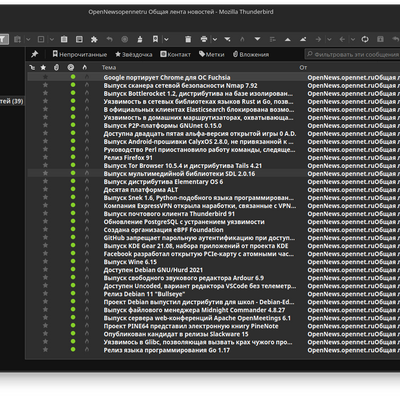This screenshot has height=400, width=400.
Task: Click the right arrow forward navigation icon
Action: click(x=318, y=39)
